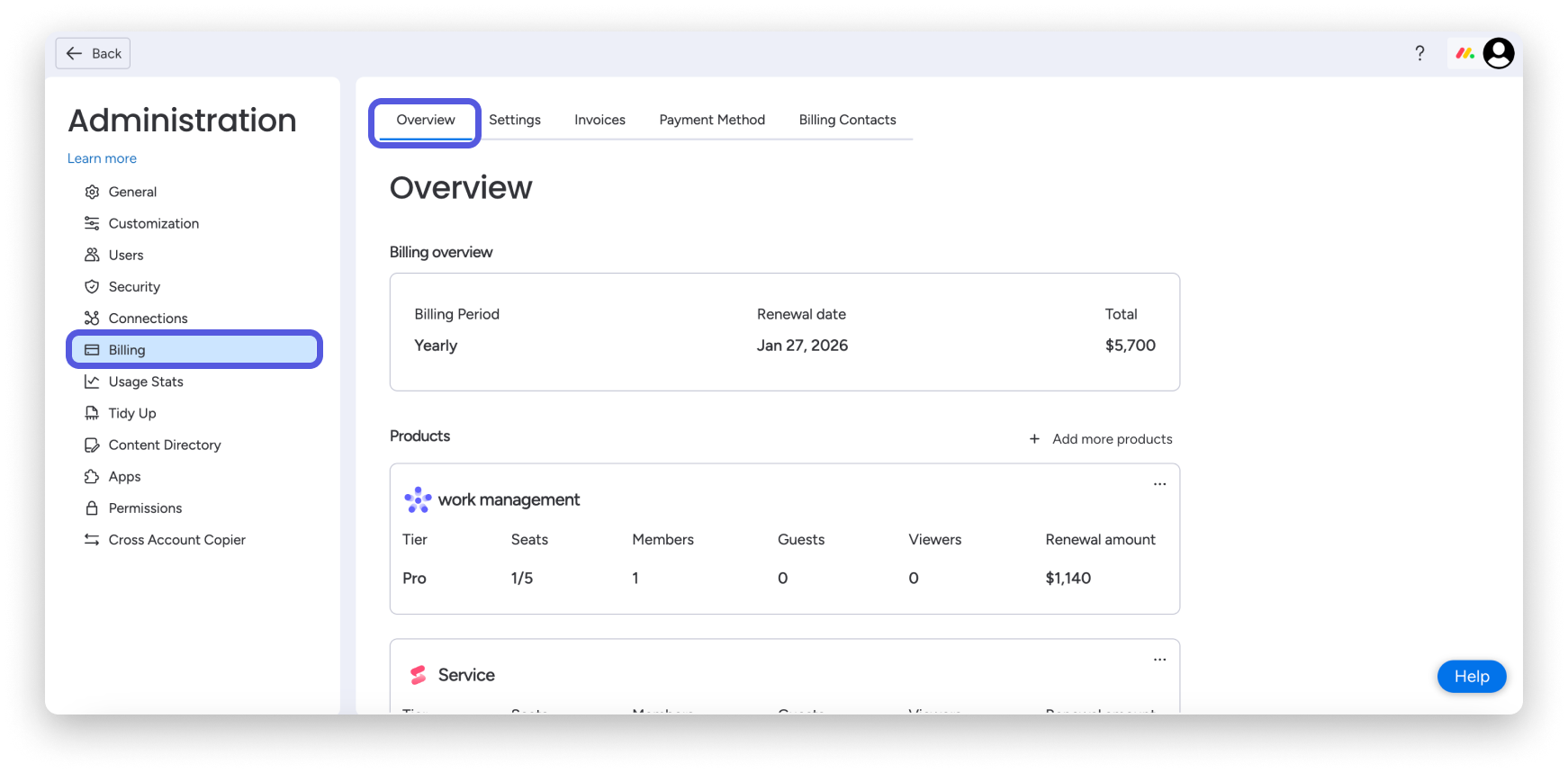The width and height of the screenshot is (1568, 773).
Task: Open work management three-dot menu
Action: [x=1159, y=484]
